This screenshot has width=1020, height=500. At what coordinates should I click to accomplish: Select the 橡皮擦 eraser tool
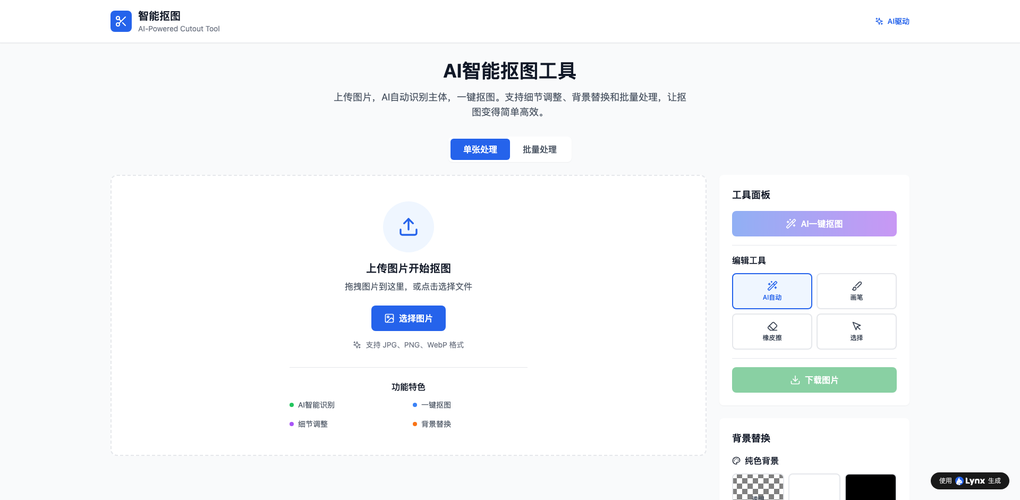pyautogui.click(x=772, y=332)
